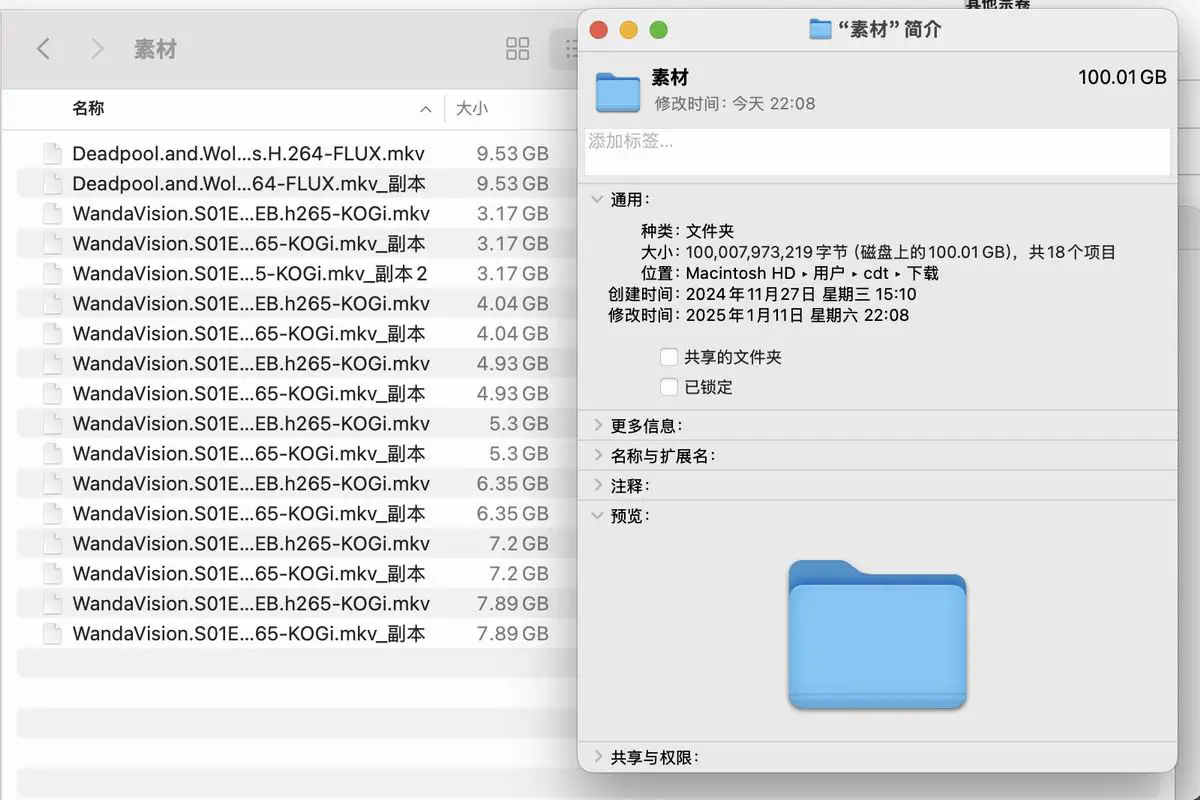Click file icon of 6.35 GB EB.h265-KOGi.mkv
This screenshot has height=800, width=1200.
point(52,484)
